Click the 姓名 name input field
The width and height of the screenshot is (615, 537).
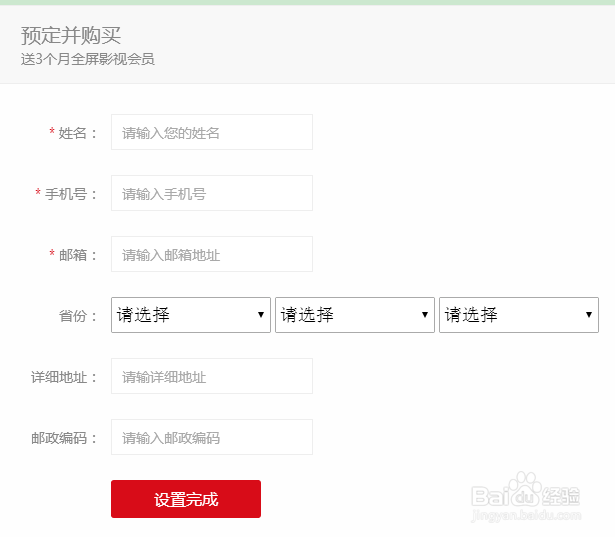point(212,132)
